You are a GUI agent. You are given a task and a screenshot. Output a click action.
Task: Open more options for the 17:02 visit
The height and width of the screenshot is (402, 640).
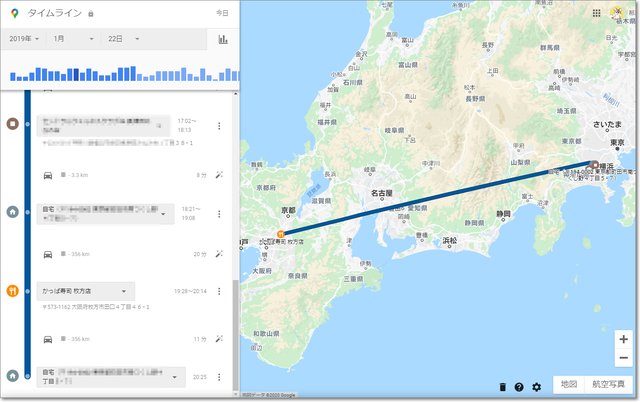click(x=218, y=126)
